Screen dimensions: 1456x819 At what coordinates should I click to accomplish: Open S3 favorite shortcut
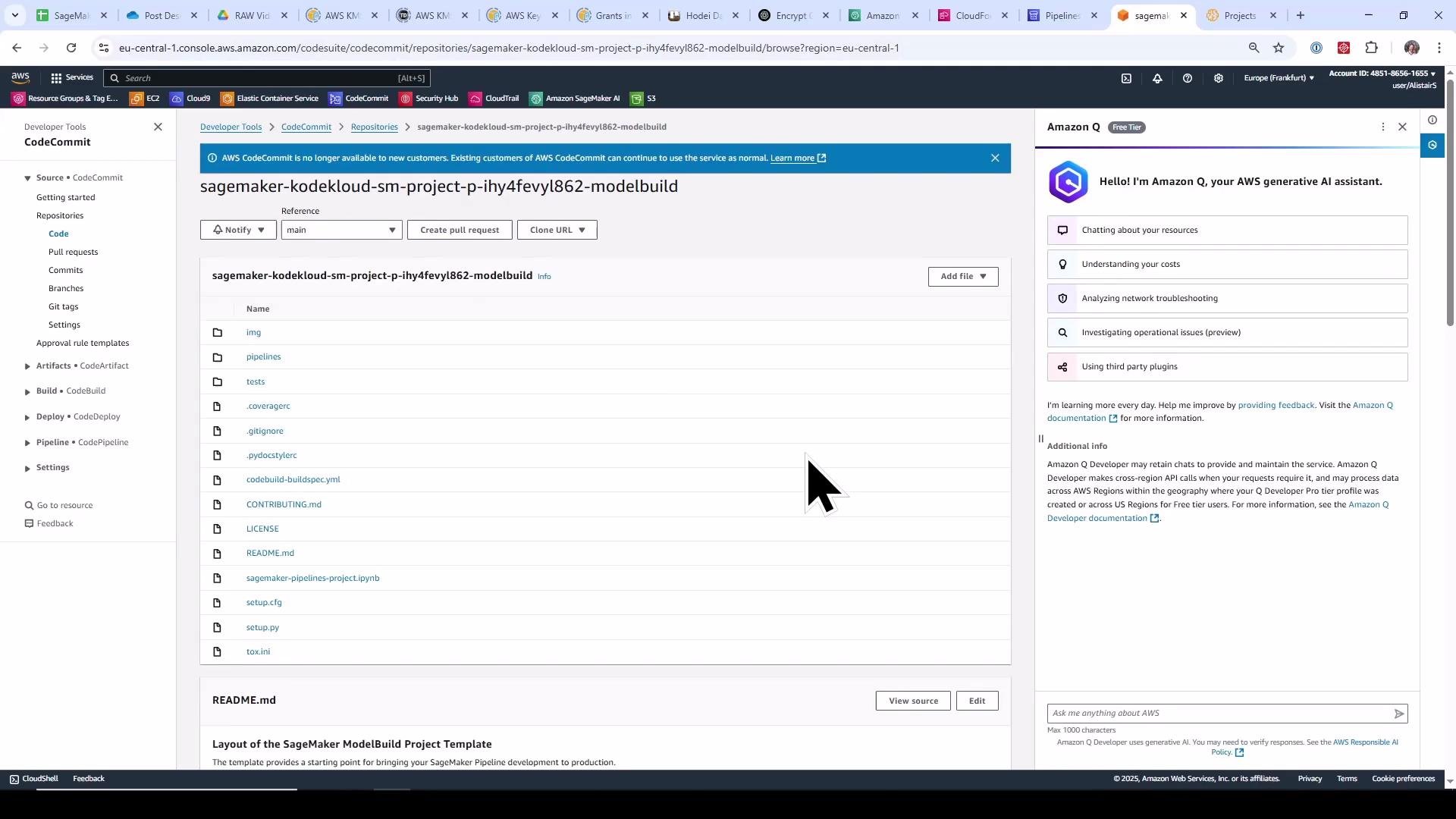pyautogui.click(x=643, y=99)
